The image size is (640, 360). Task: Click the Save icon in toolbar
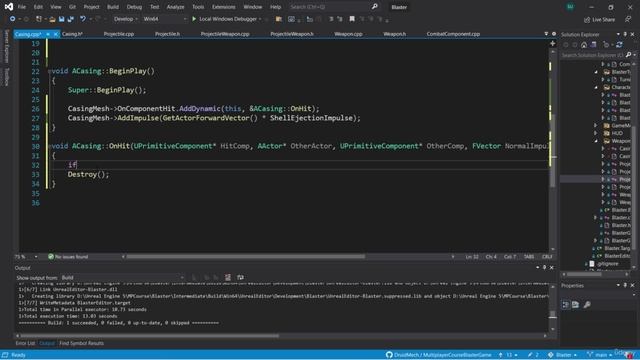pyautogui.click(x=61, y=19)
